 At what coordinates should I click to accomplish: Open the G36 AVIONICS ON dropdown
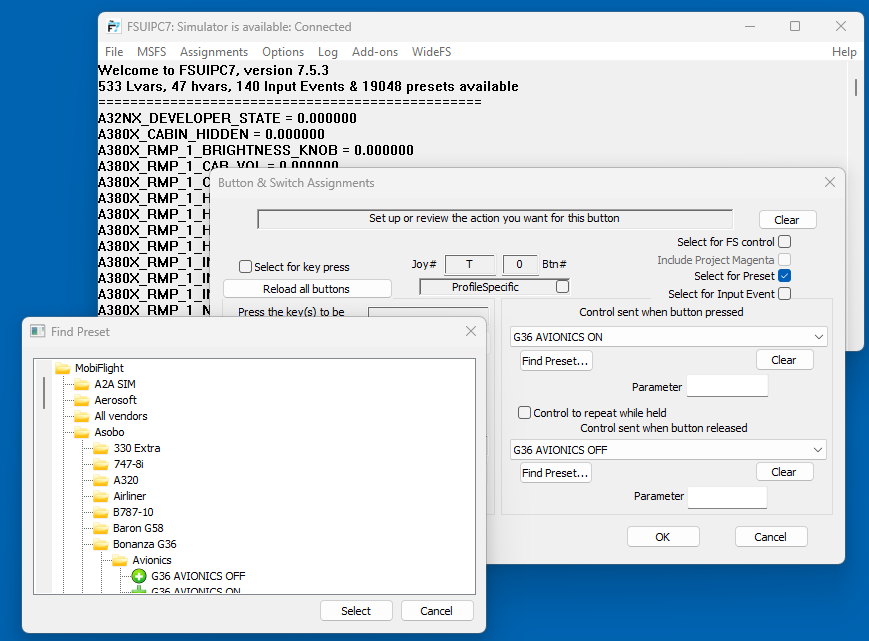(x=819, y=337)
